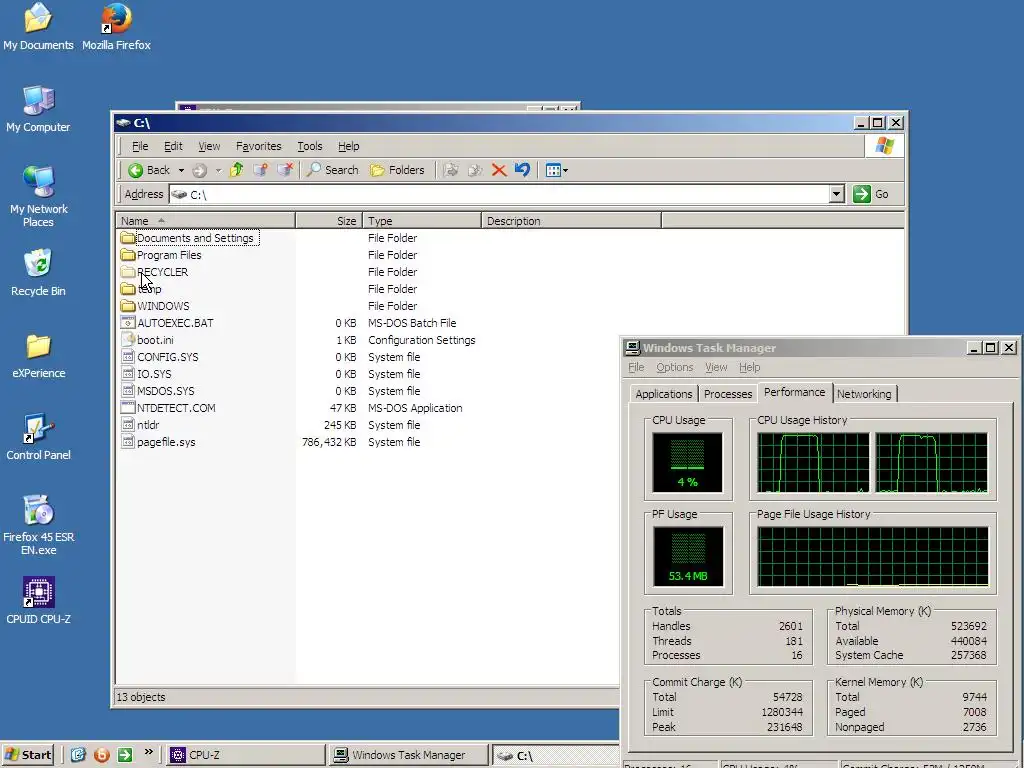Open Control Panel desktop shortcut
The width and height of the screenshot is (1024, 768).
click(38, 437)
